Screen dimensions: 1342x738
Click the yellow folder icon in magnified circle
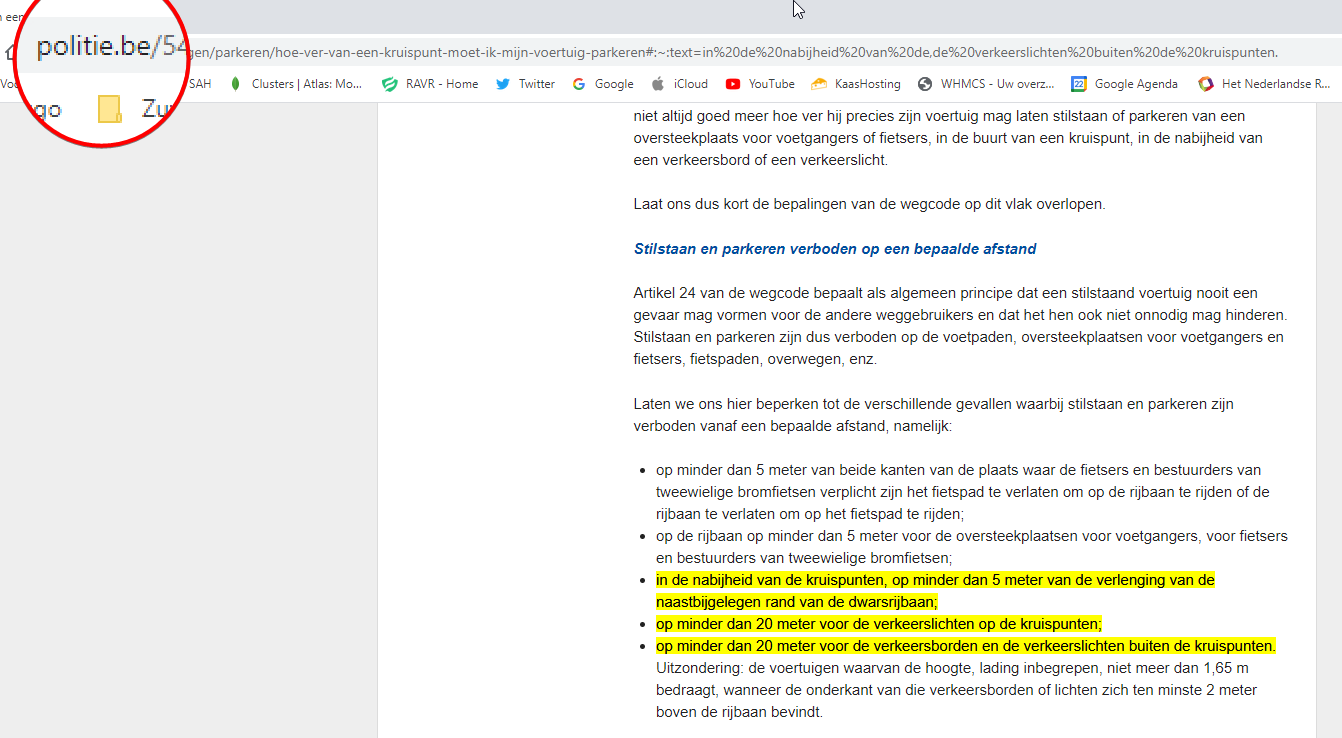109,109
